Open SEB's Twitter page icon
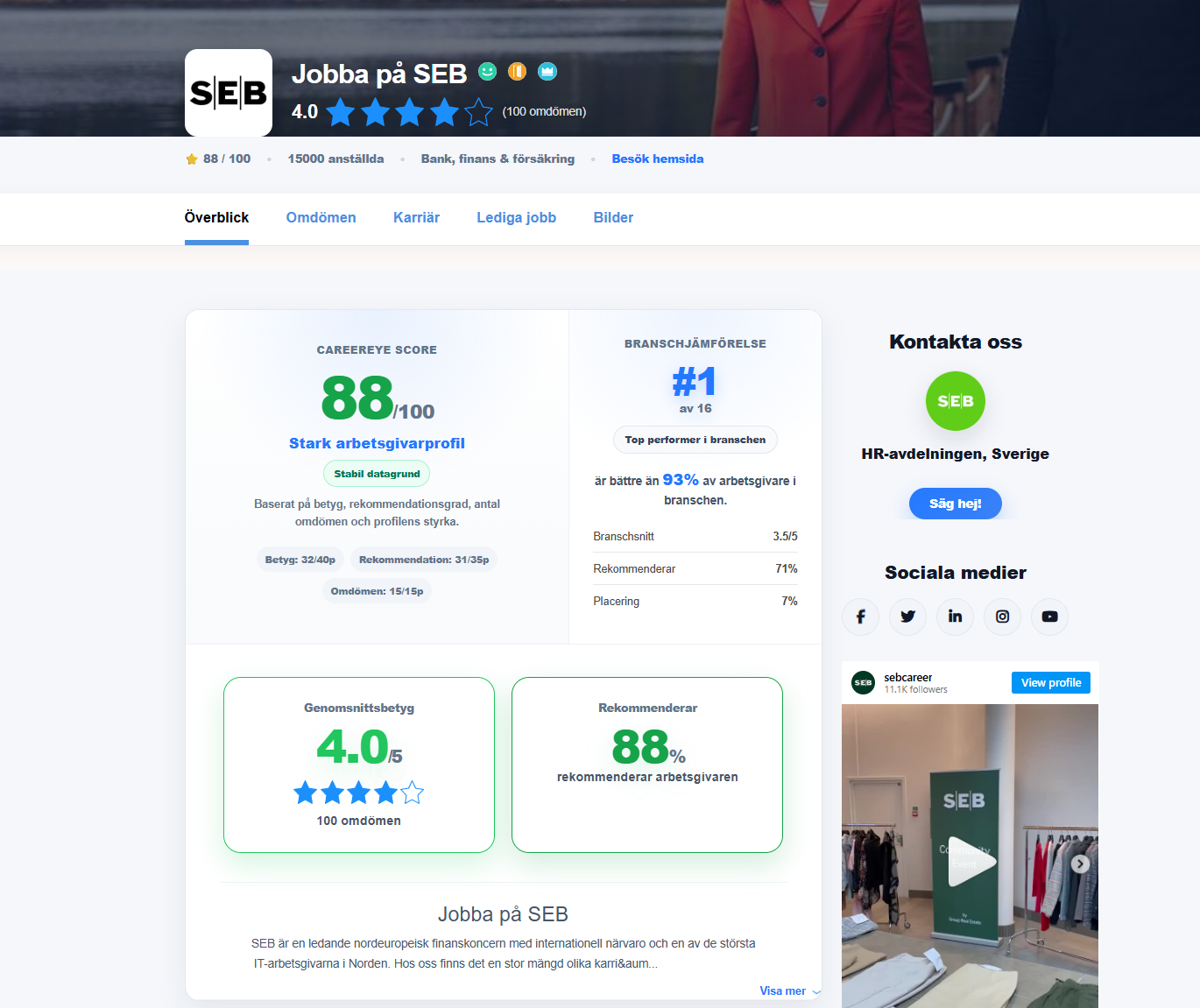1200x1008 pixels. click(x=908, y=617)
